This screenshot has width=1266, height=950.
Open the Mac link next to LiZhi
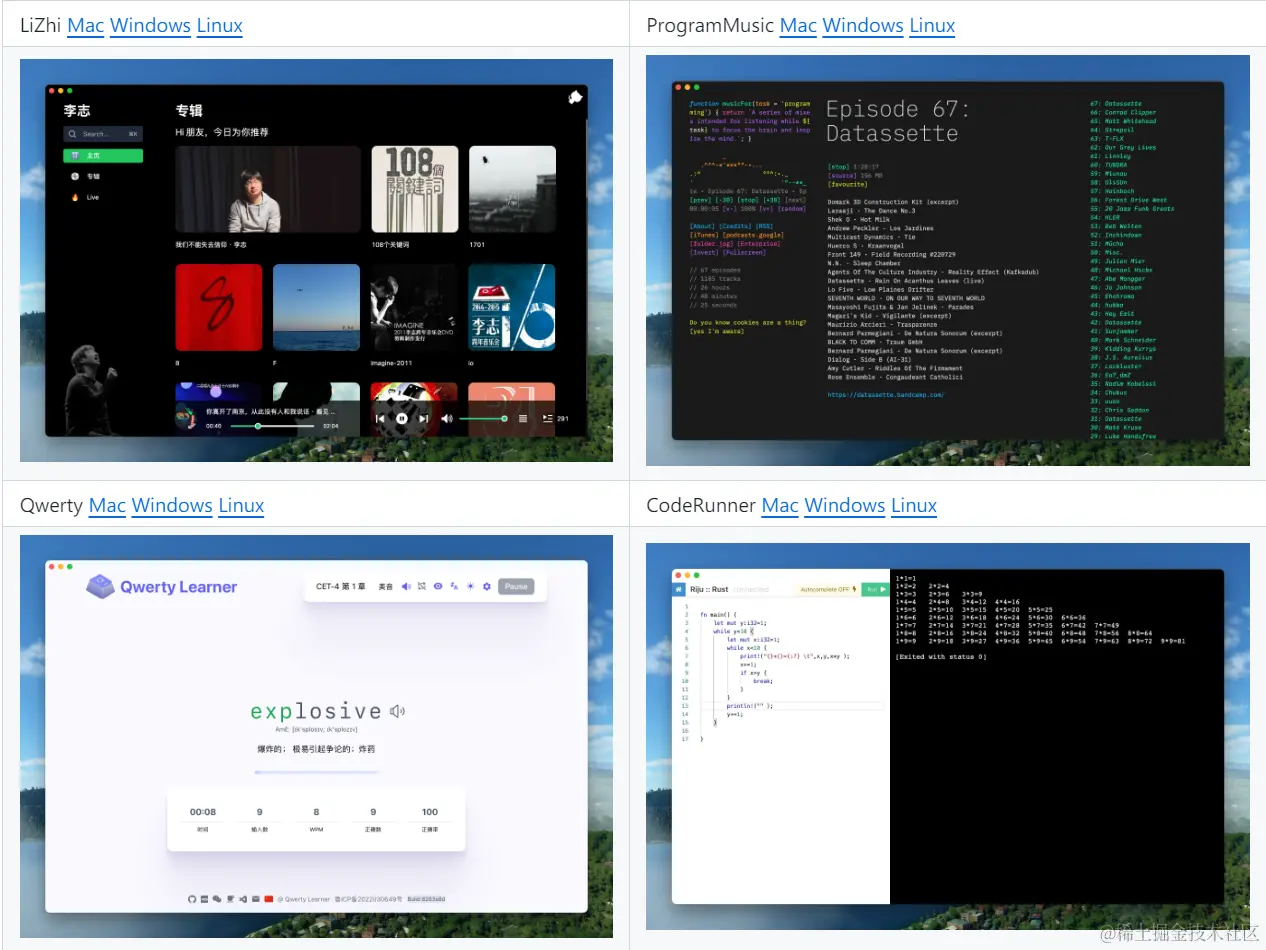pyautogui.click(x=86, y=26)
